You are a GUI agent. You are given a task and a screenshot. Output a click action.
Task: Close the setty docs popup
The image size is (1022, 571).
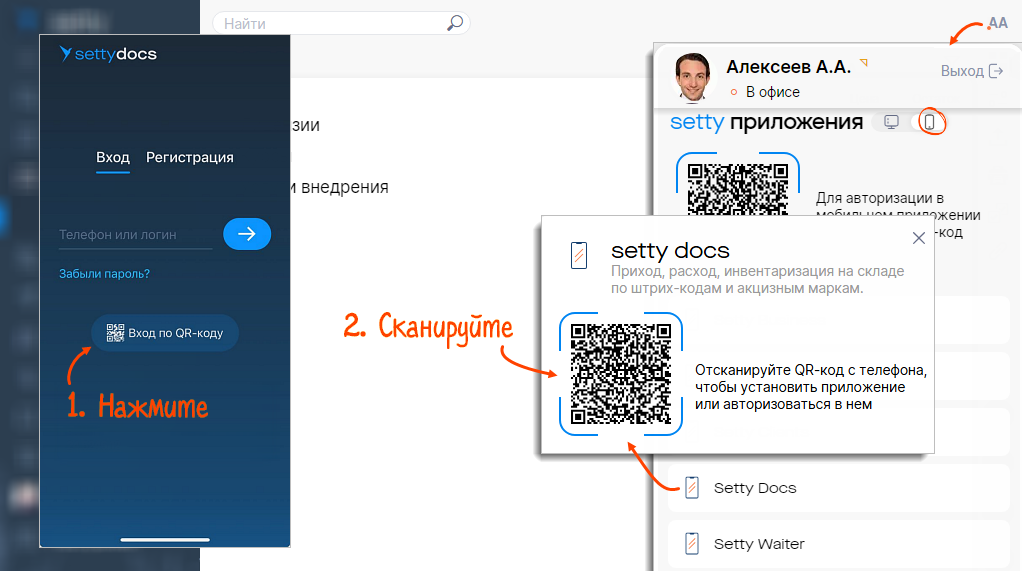pyautogui.click(x=919, y=238)
